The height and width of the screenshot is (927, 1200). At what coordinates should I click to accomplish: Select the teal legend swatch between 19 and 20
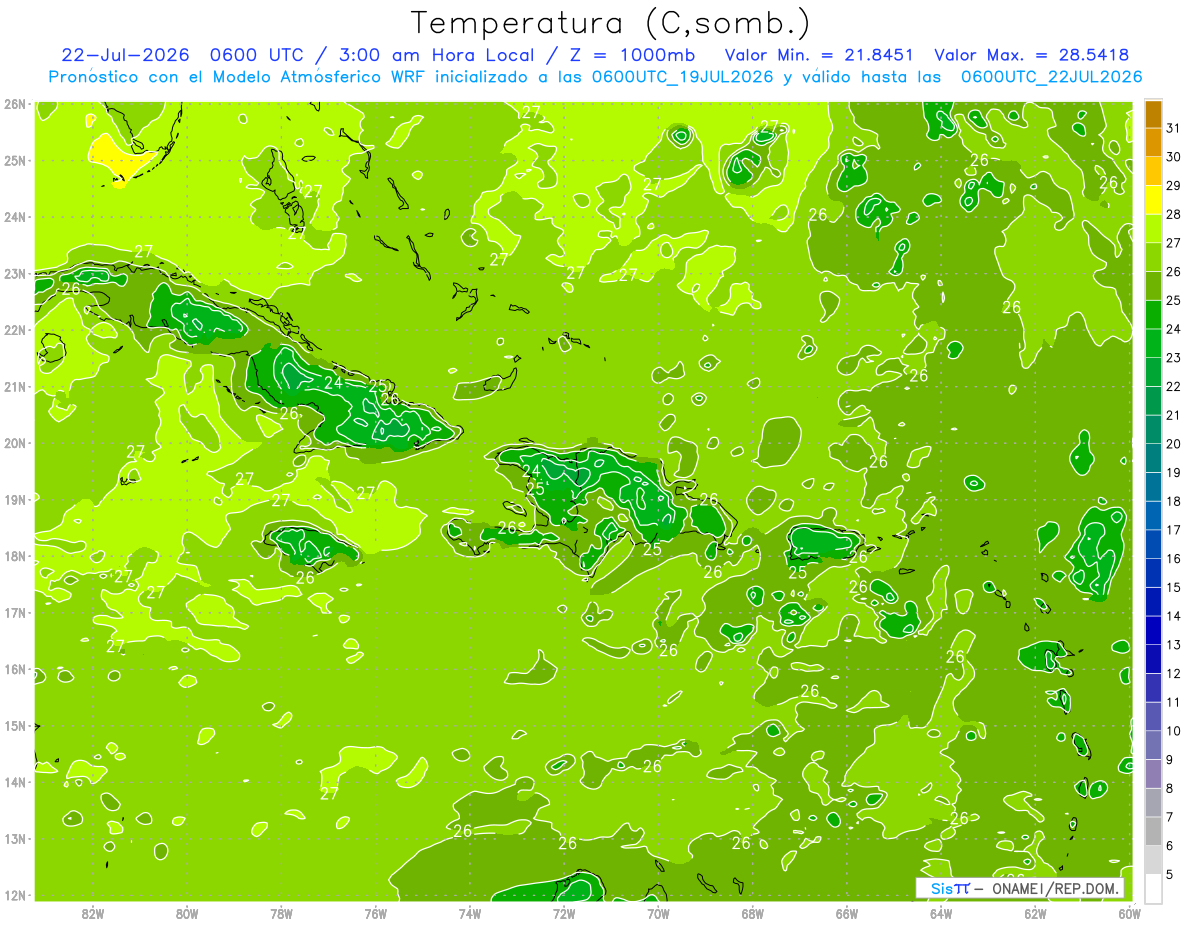(x=1153, y=457)
